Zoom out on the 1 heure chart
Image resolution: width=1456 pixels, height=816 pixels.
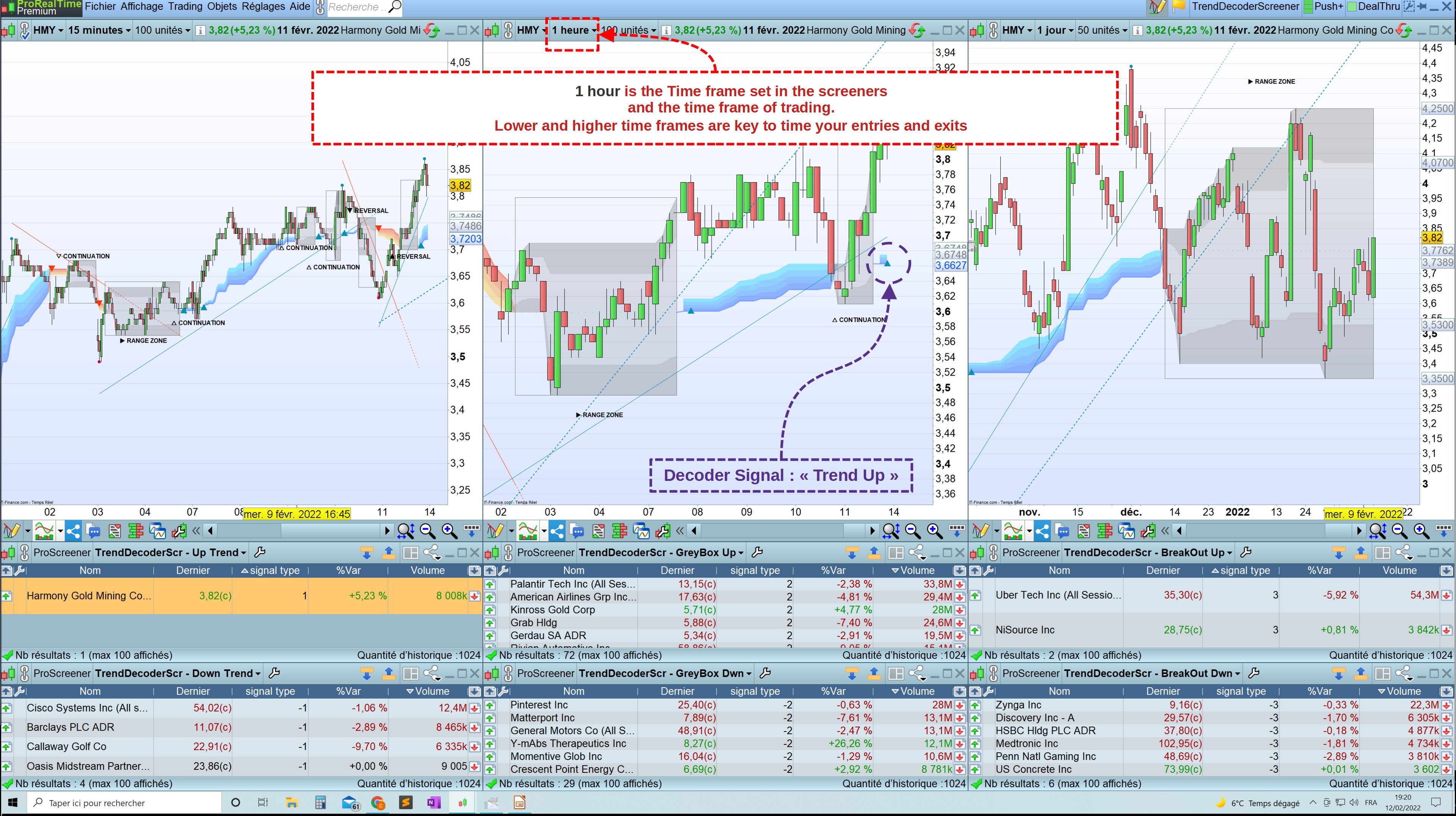point(912,531)
